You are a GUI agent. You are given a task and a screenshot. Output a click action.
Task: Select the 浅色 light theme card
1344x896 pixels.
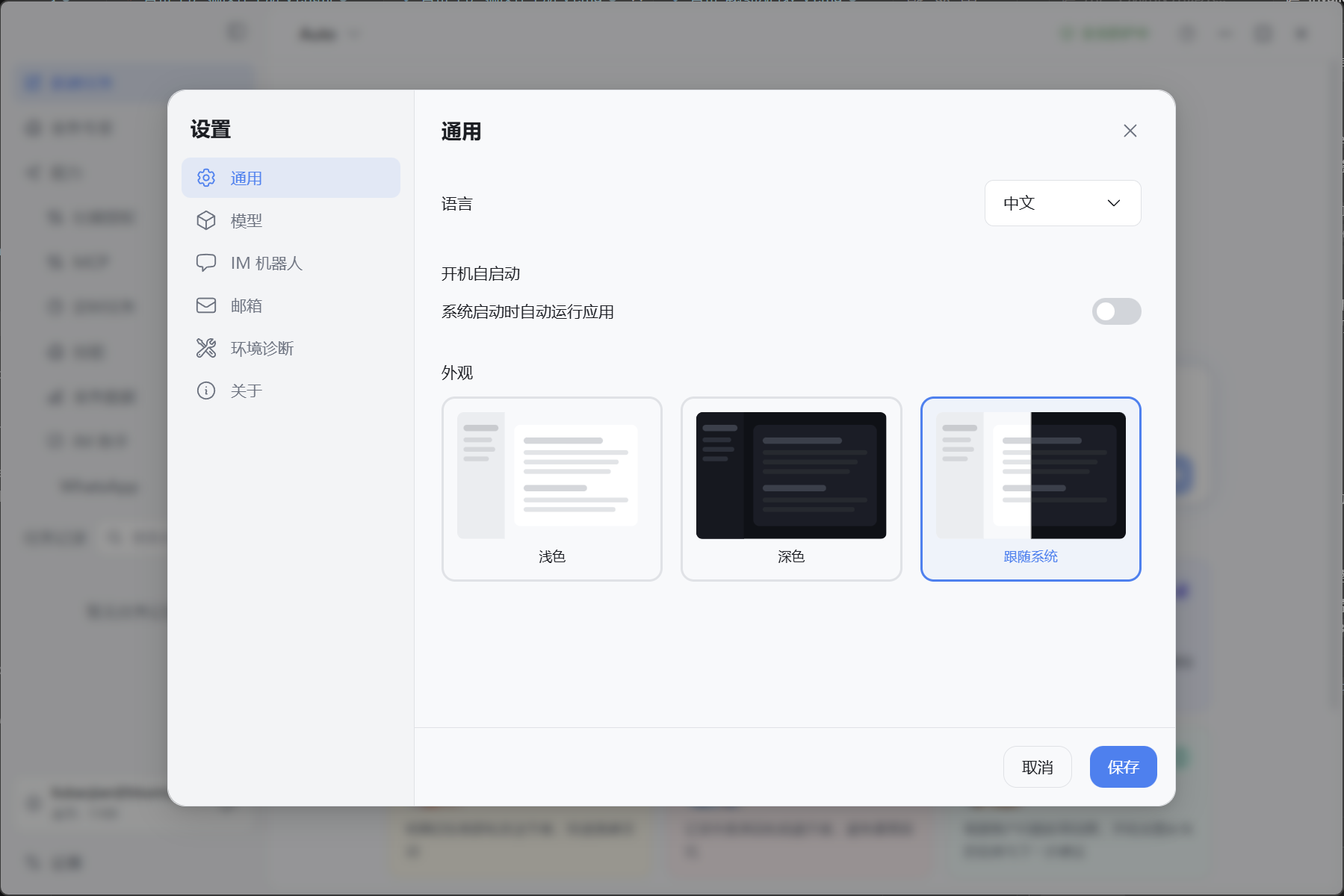(552, 489)
